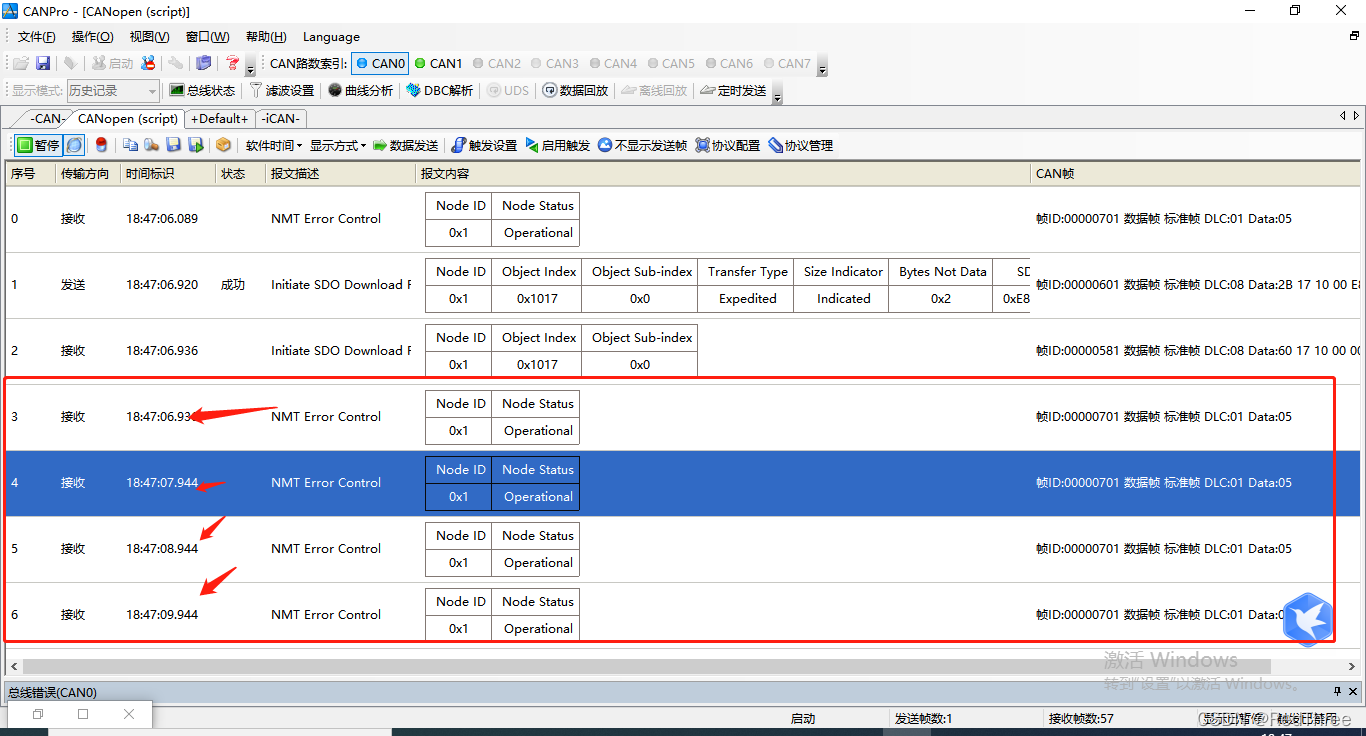Open 帮助(H) menu
The height and width of the screenshot is (736, 1366).
pyautogui.click(x=266, y=36)
